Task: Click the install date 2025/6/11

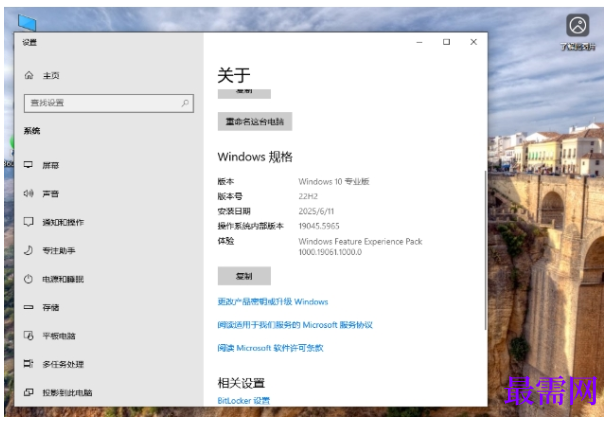Action: click(316, 211)
